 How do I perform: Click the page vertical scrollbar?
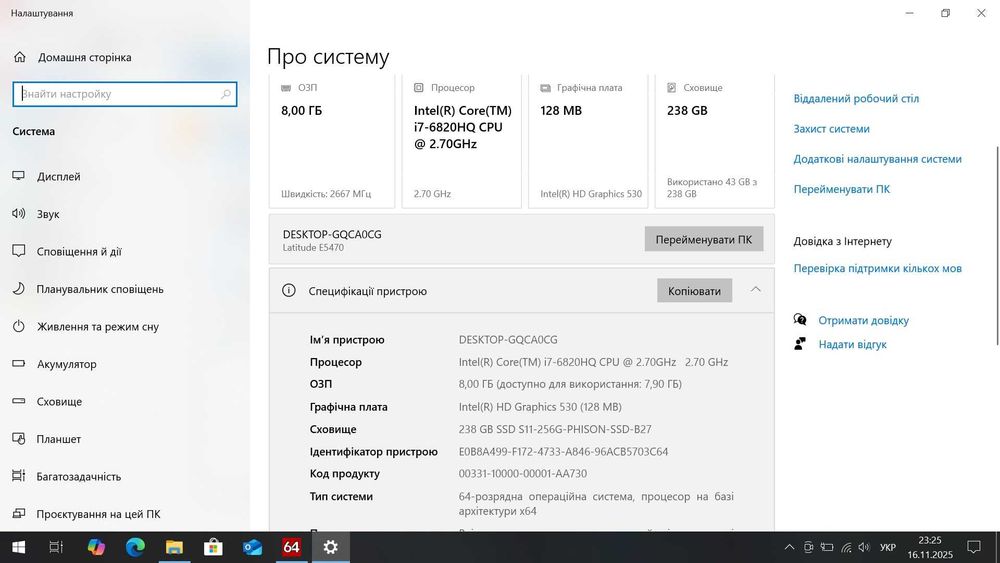[997, 245]
